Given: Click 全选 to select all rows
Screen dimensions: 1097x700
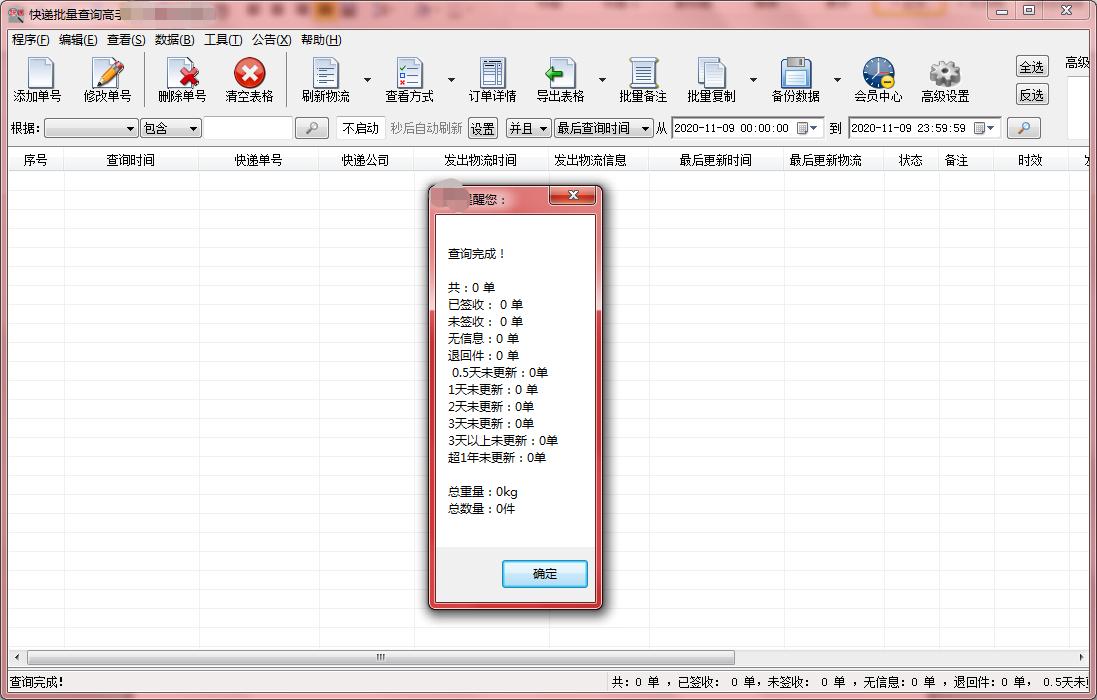Looking at the screenshot, I should point(1032,66).
